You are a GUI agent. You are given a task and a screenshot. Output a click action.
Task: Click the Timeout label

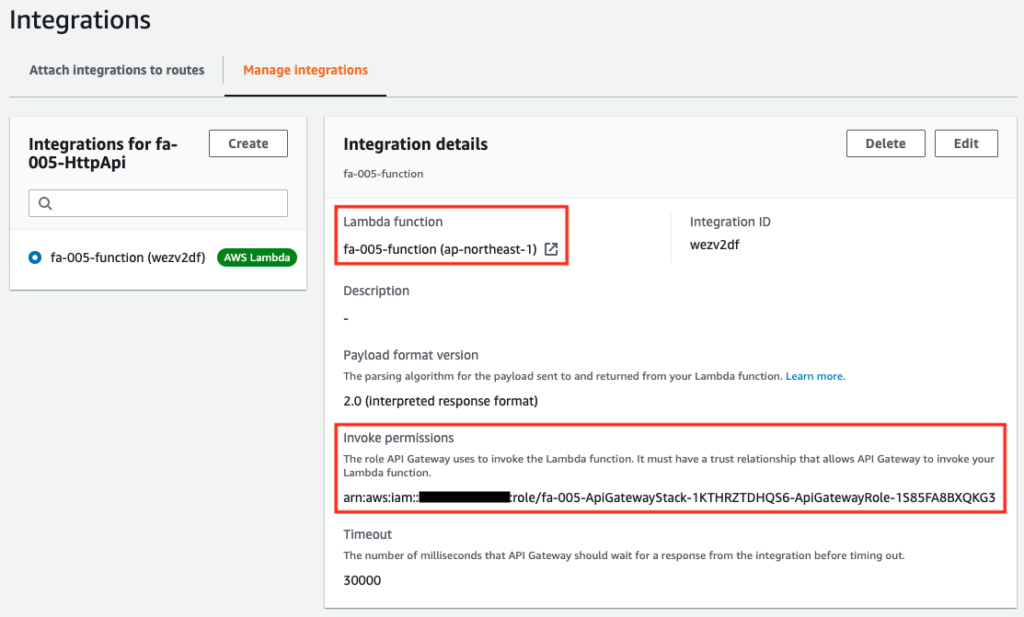coord(368,534)
